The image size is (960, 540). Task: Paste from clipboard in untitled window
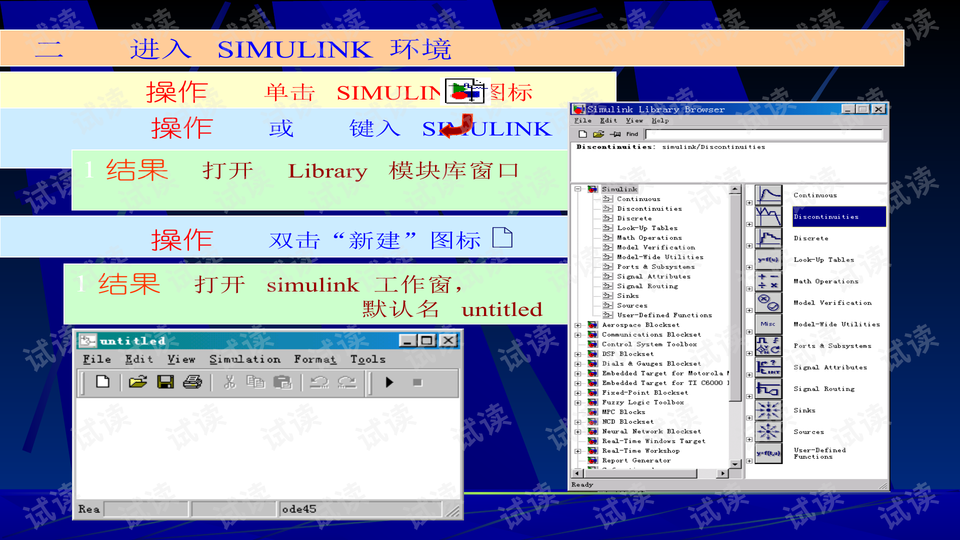[282, 383]
